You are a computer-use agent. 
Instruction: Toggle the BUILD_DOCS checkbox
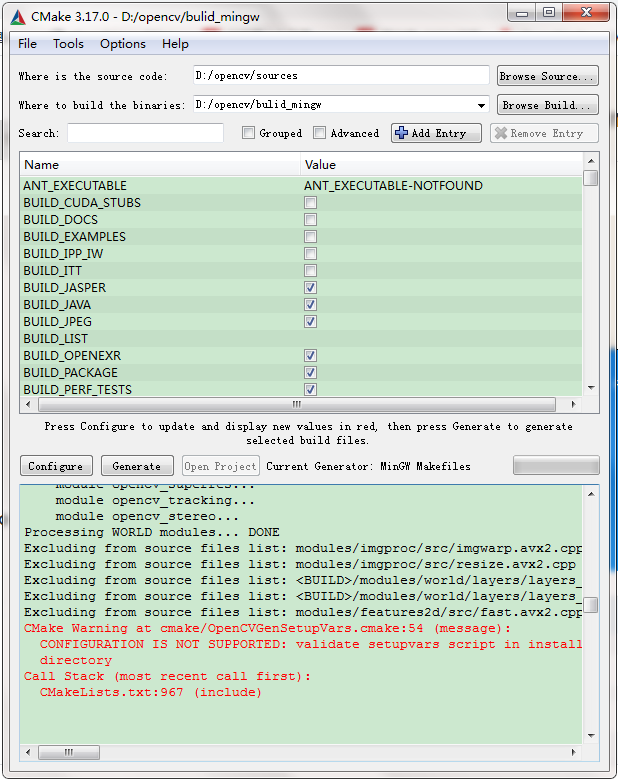(x=310, y=219)
